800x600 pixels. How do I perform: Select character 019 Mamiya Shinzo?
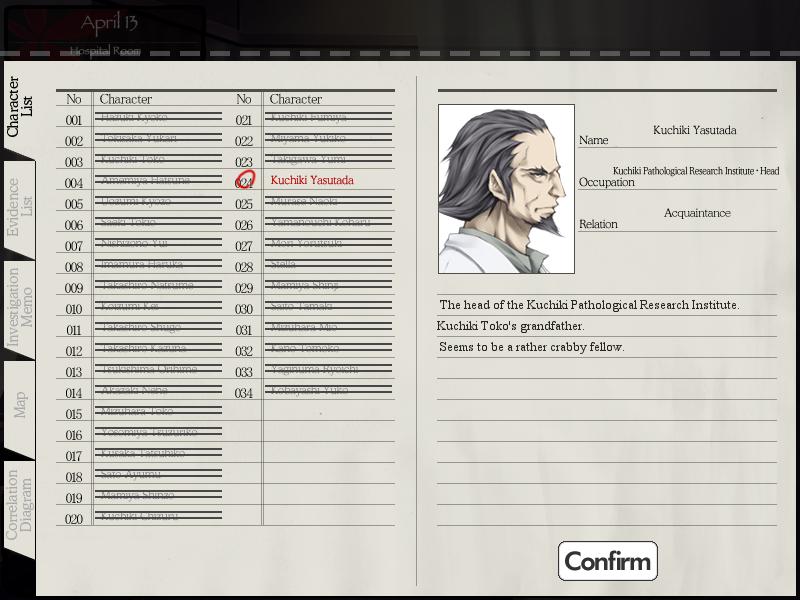point(137,495)
